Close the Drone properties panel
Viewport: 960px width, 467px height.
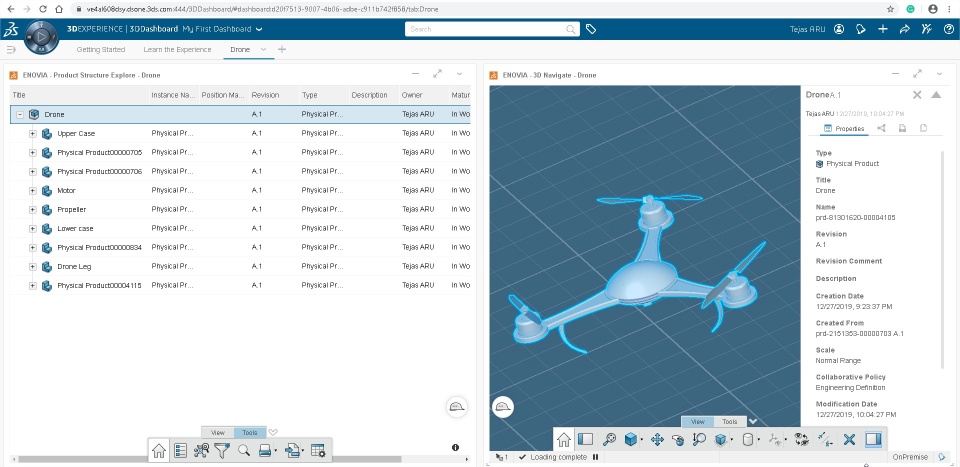tap(917, 95)
